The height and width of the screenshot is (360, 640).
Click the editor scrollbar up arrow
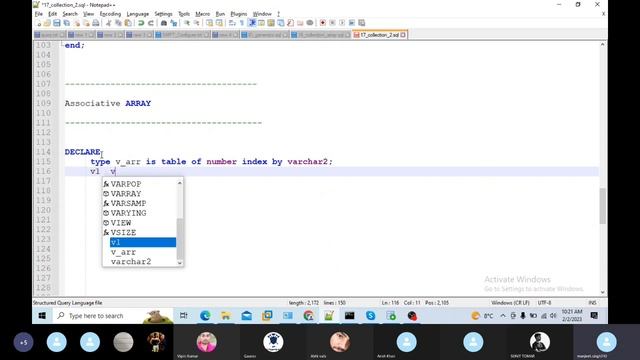pyautogui.click(x=602, y=44)
